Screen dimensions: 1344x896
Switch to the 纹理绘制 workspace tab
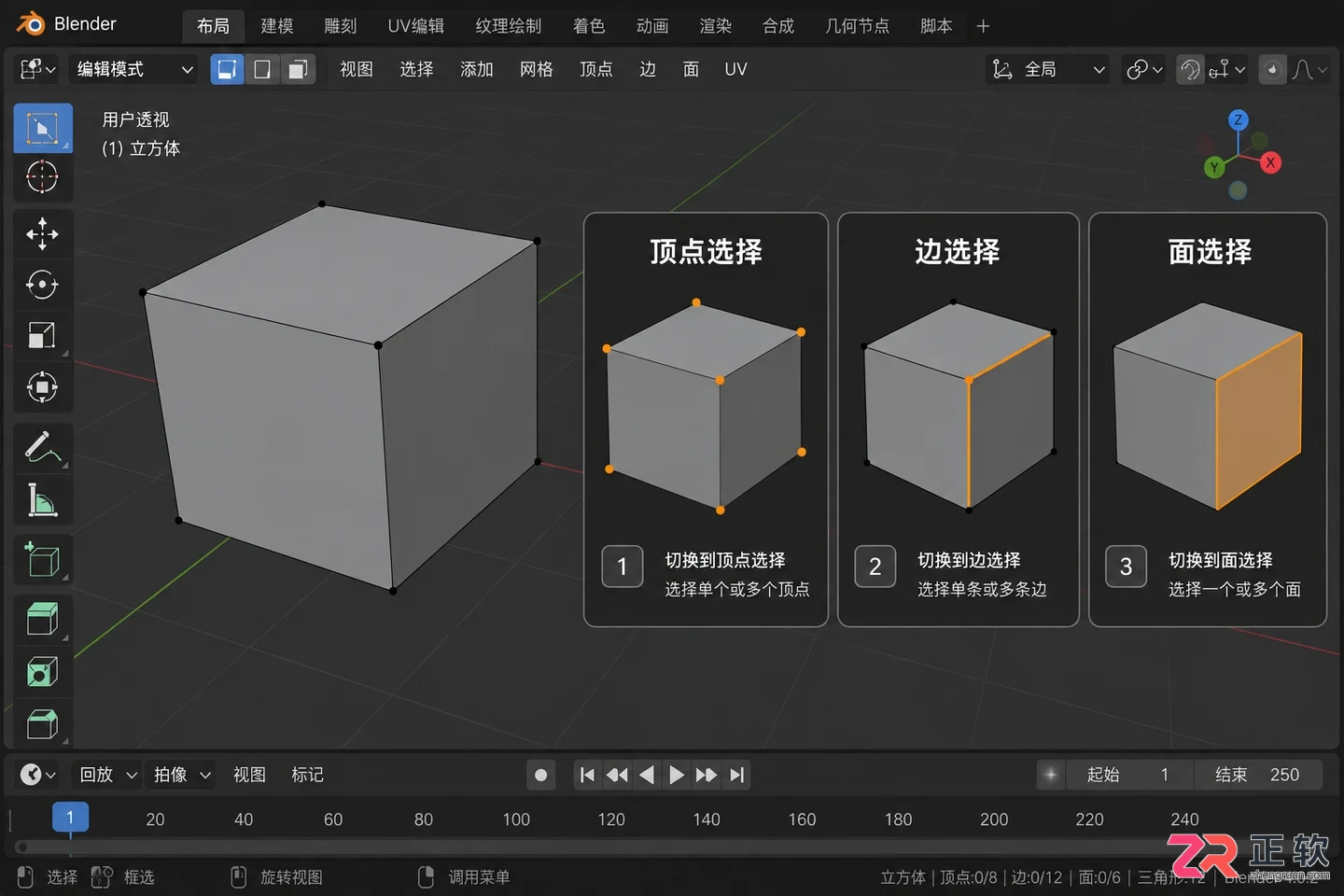point(509,26)
